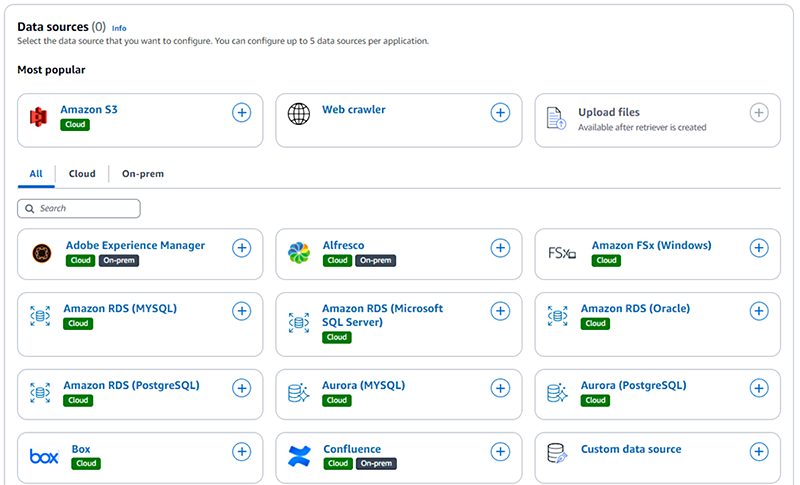Click the document upload icon

556,118
